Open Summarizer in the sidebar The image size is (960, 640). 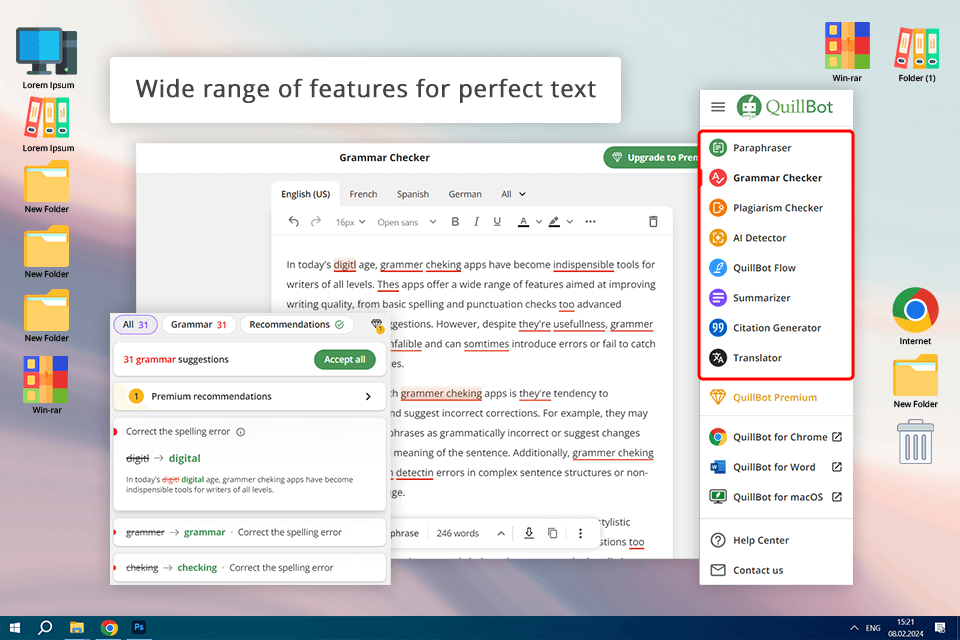click(x=761, y=298)
